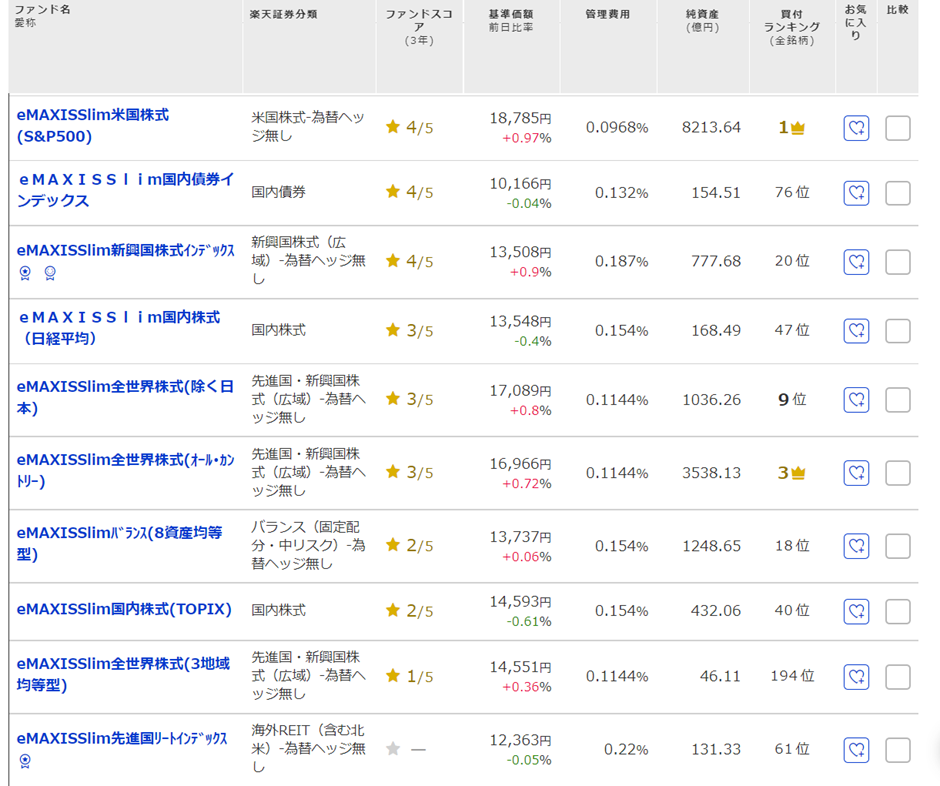This screenshot has height=786, width=940.
Task: Select 新興国株式インデックス for comparison
Action: 897,262
